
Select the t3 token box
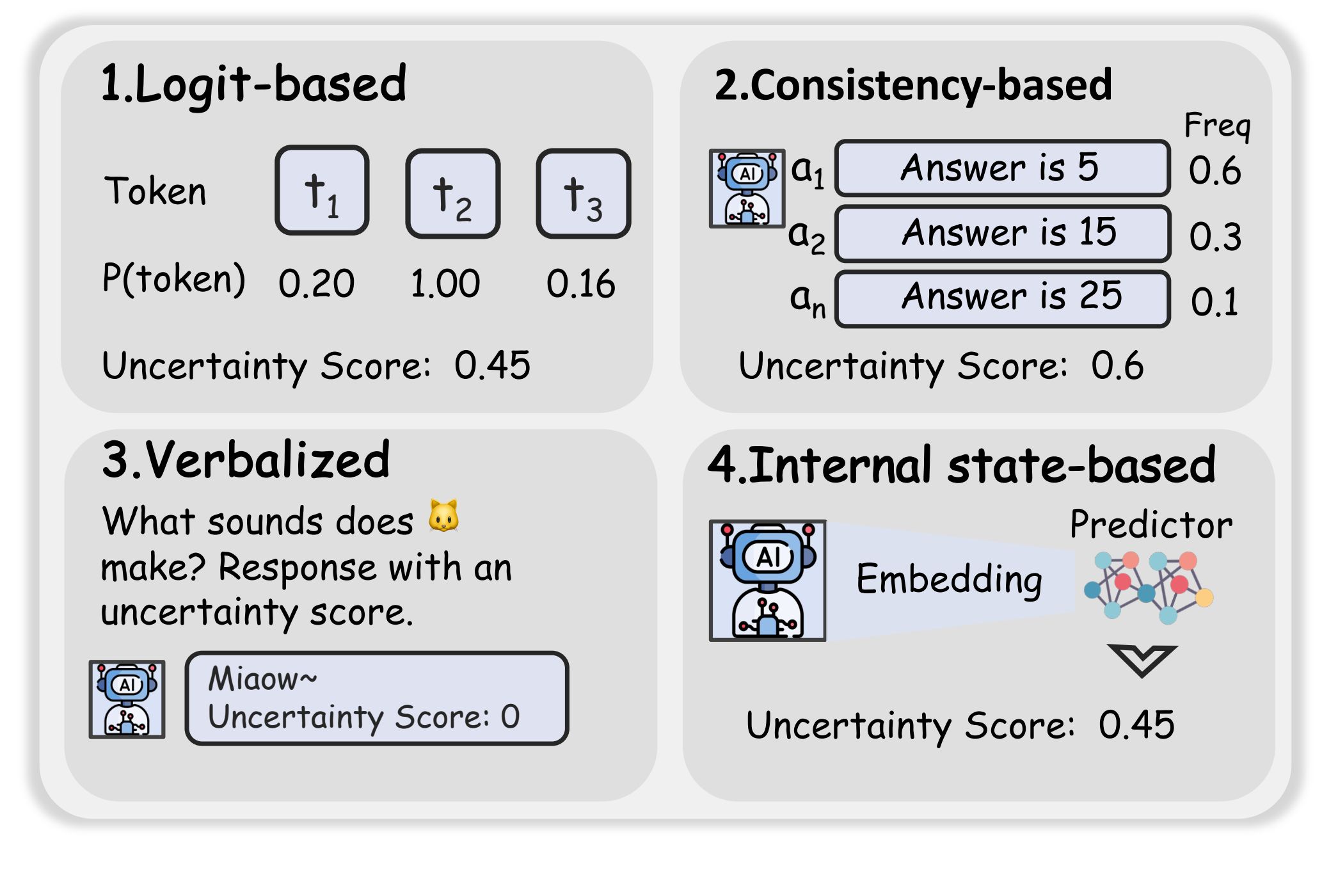tap(583, 193)
